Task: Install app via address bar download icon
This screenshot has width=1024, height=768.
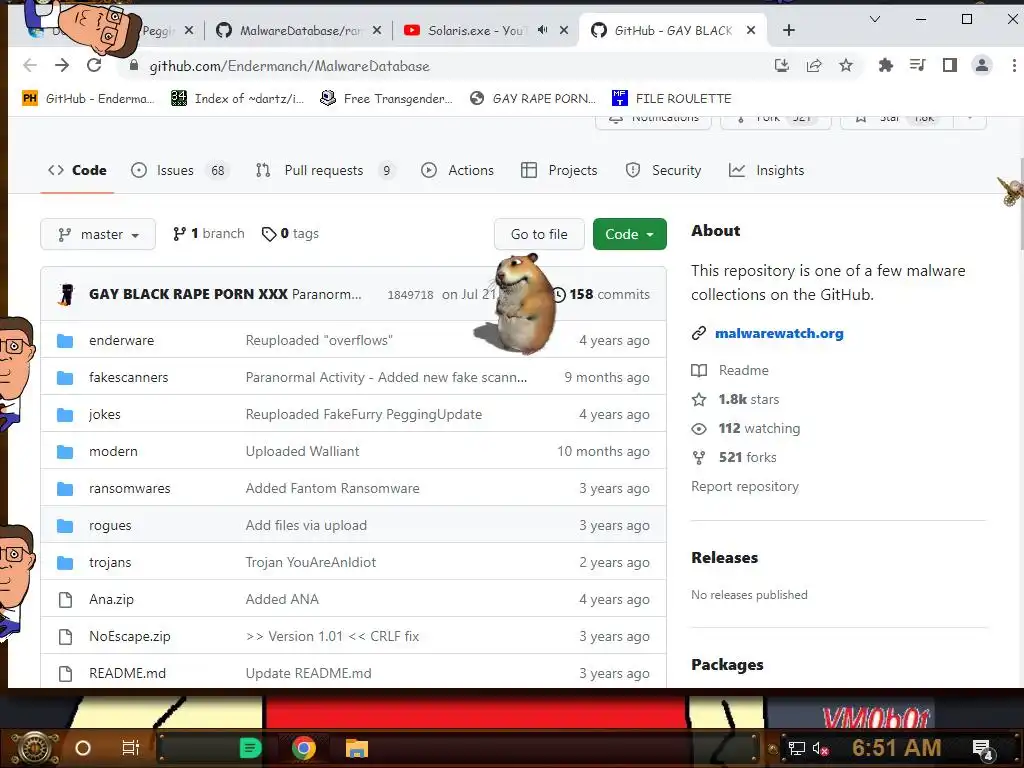Action: [782, 65]
